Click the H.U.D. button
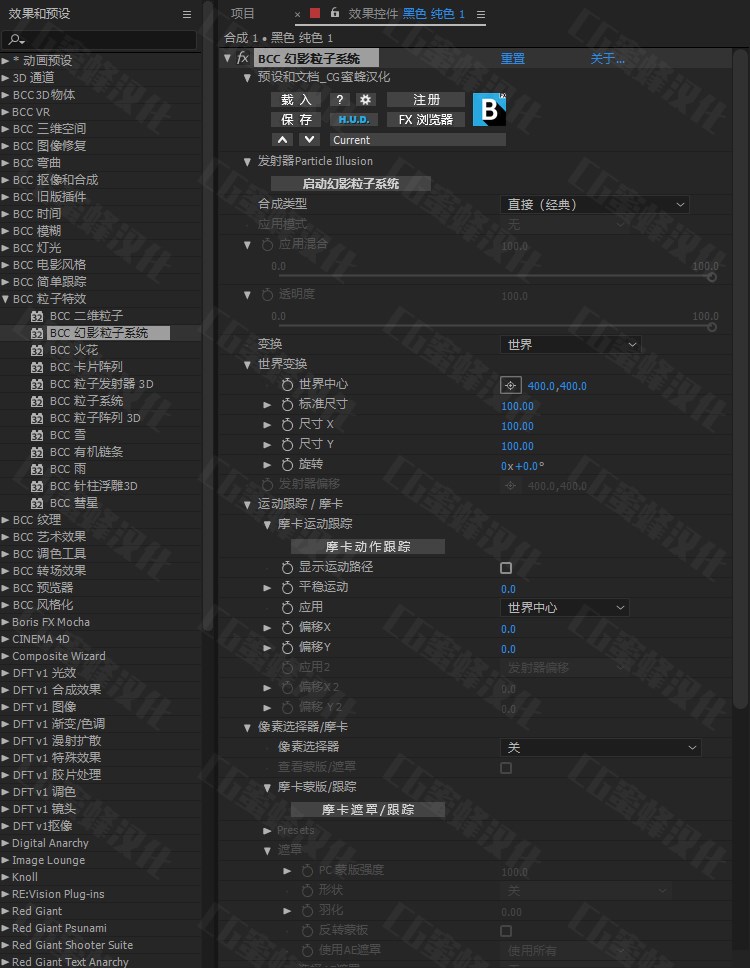Image resolution: width=750 pixels, height=968 pixels. pyautogui.click(x=354, y=120)
